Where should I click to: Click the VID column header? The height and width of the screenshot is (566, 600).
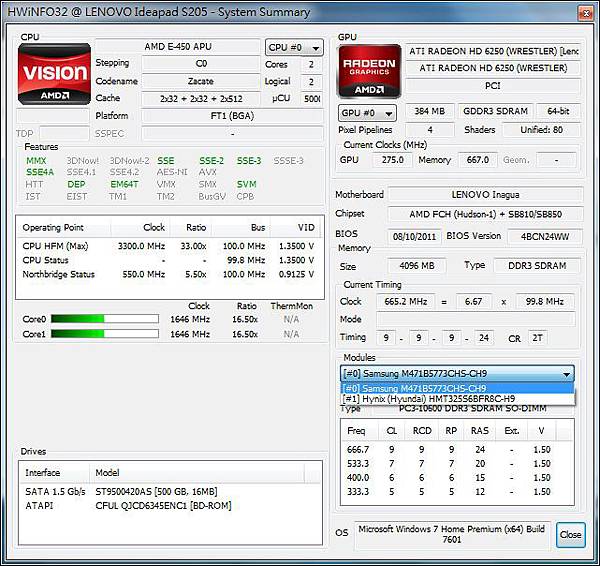click(297, 228)
